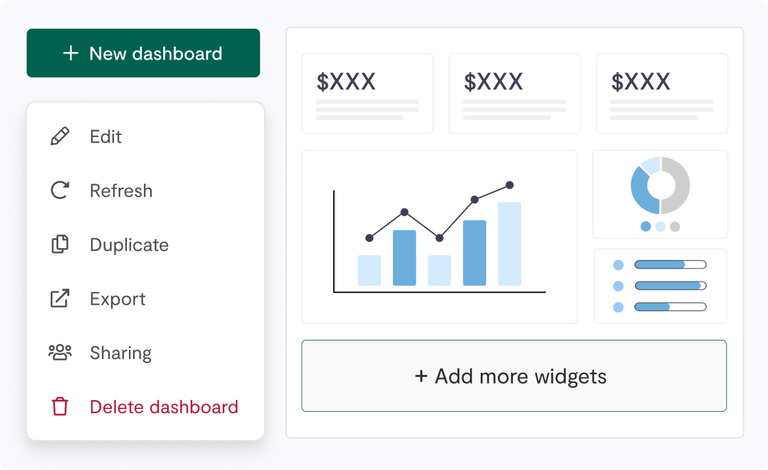
Task: Select the Duplicate menu option
Action: (x=129, y=245)
